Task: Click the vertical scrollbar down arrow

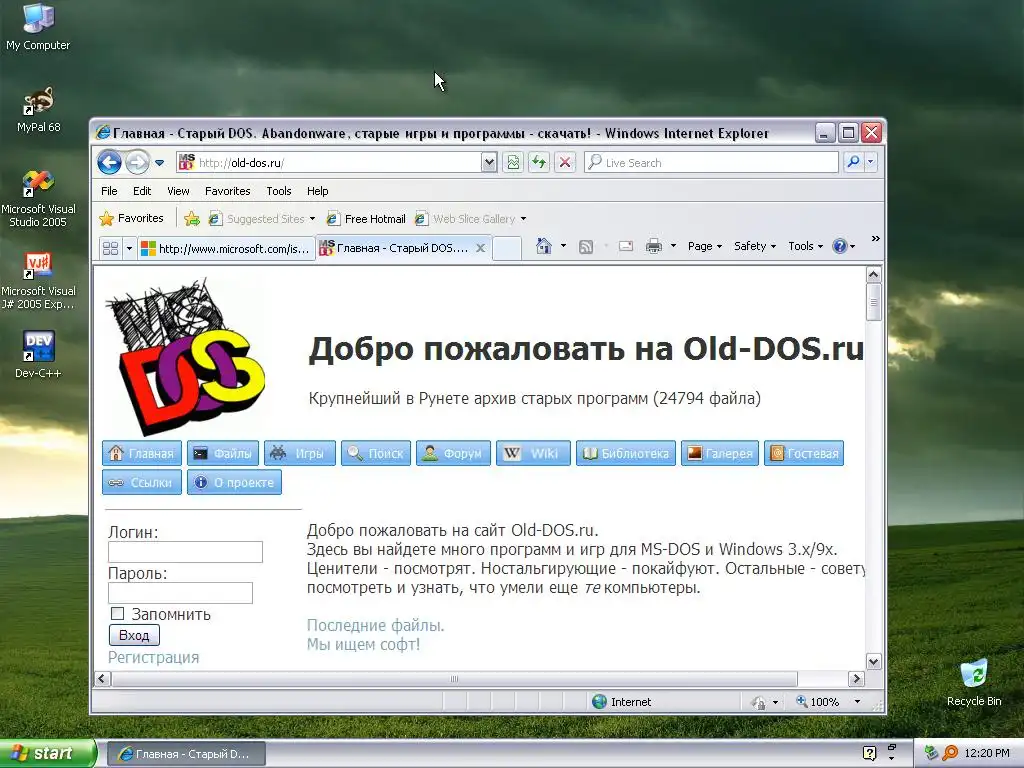Action: pos(873,662)
